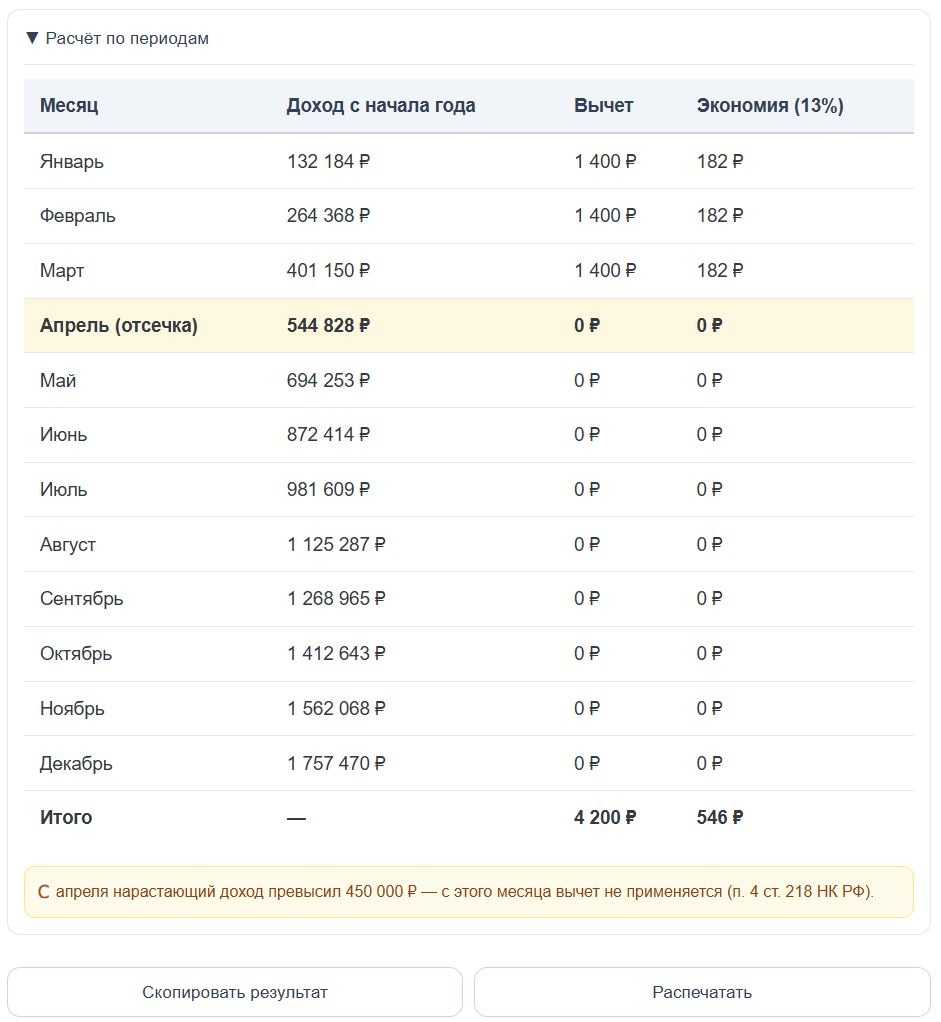Select the Декабрь income 1 757 470 ₽
This screenshot has width=941, height=1022.
coord(336,763)
